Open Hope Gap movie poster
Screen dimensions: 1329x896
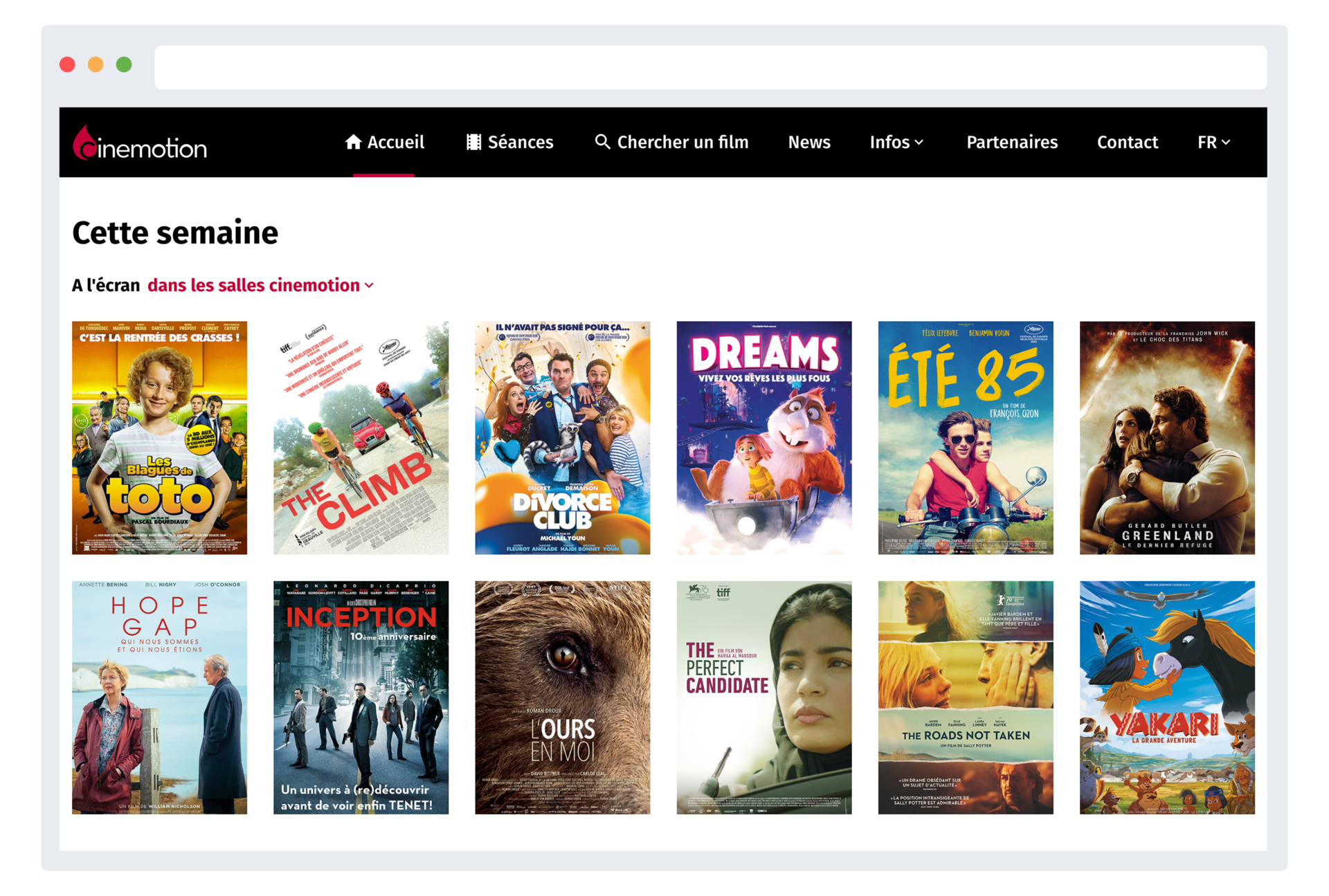pos(159,697)
